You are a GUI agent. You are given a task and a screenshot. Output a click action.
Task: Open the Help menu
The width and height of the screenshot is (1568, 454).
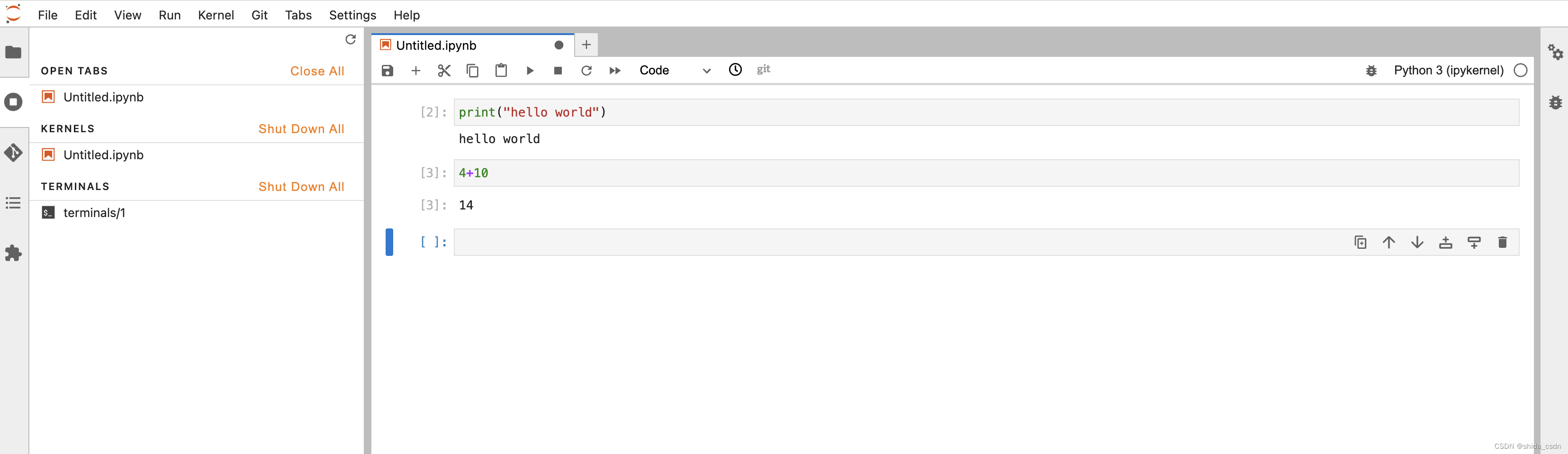click(x=406, y=15)
